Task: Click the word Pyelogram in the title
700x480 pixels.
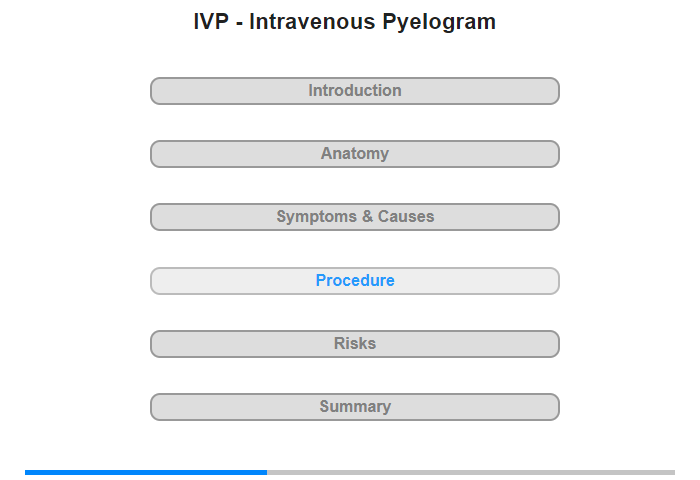Action: [x=439, y=22]
